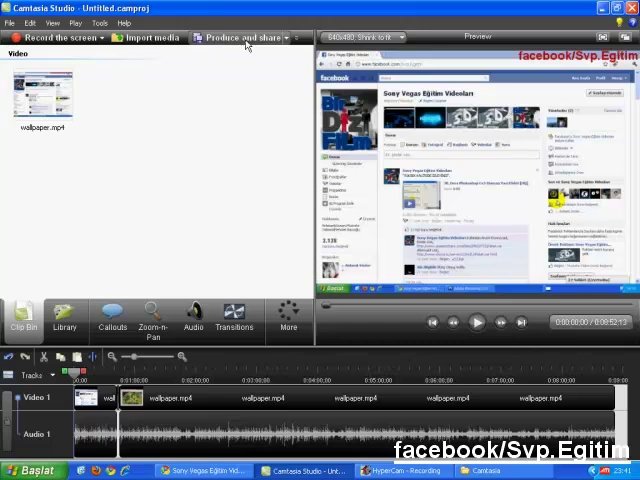Toggle the Video 1 track lock

(x=7, y=422)
